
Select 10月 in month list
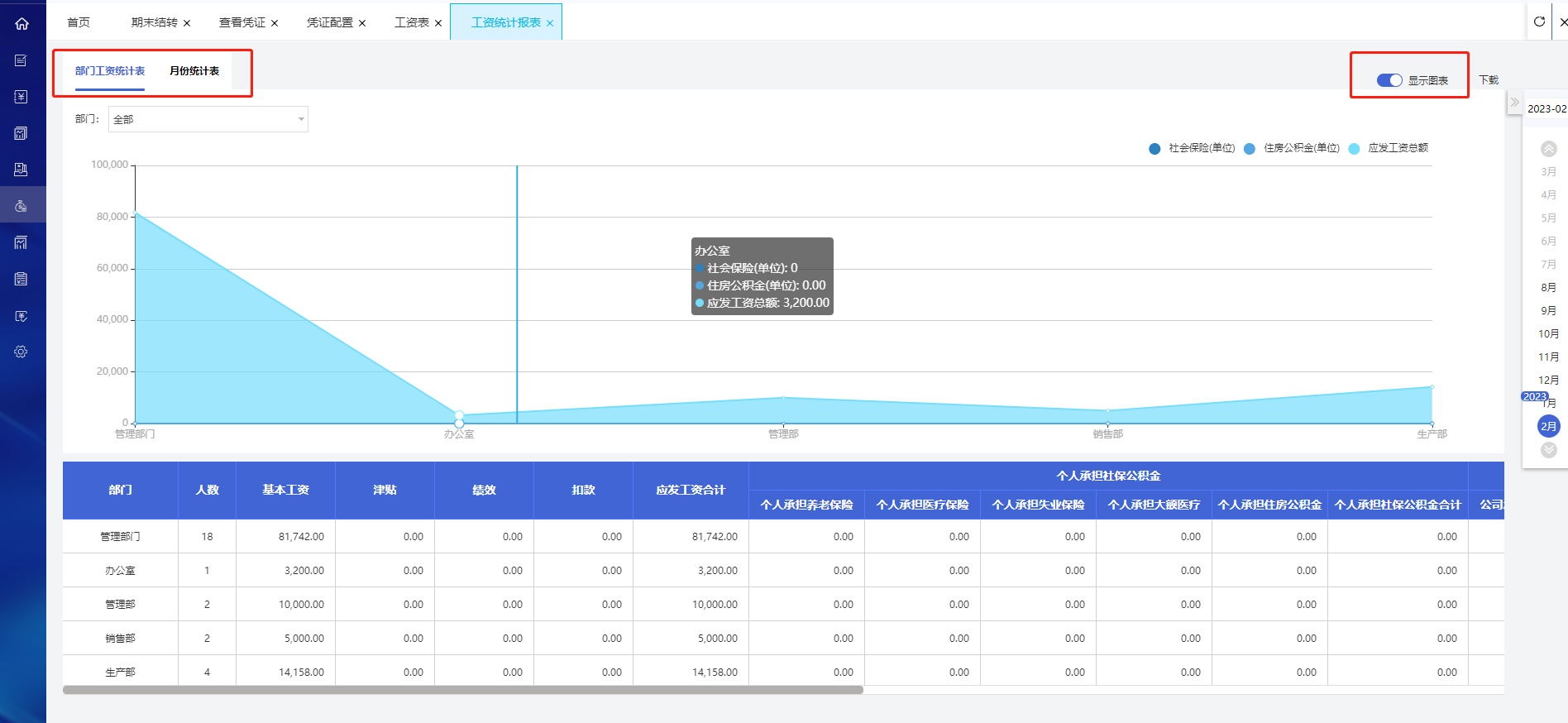tap(1549, 334)
